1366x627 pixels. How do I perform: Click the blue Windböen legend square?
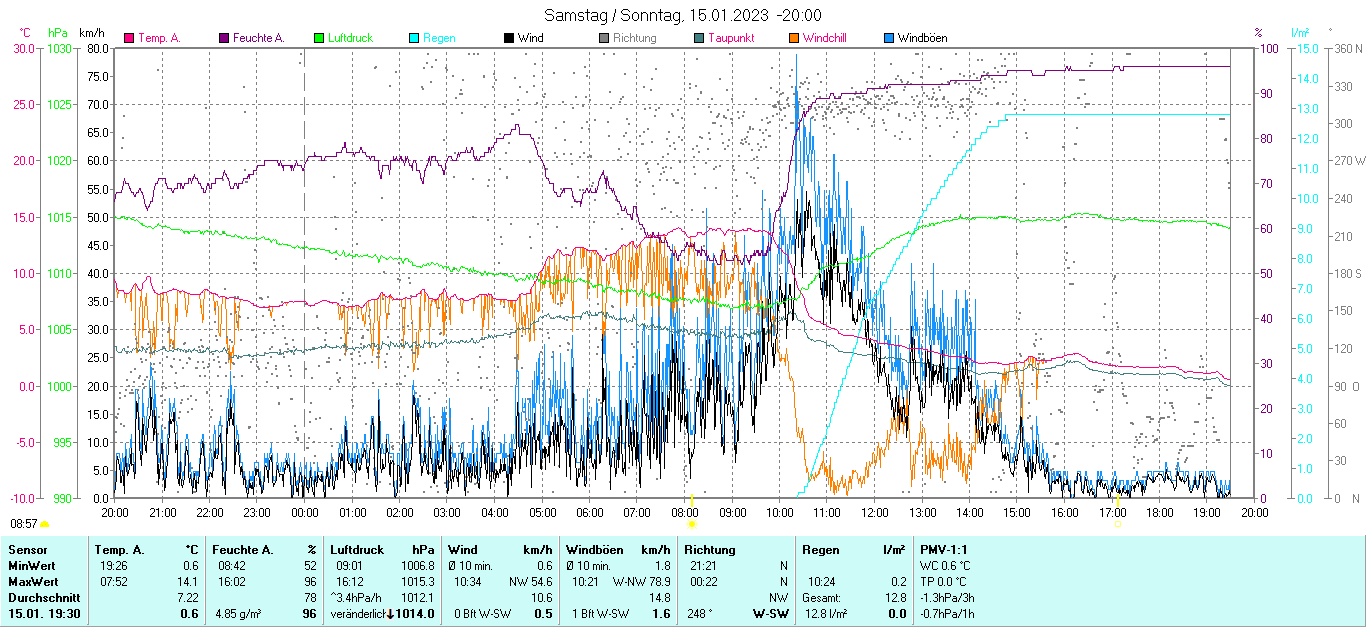point(889,38)
